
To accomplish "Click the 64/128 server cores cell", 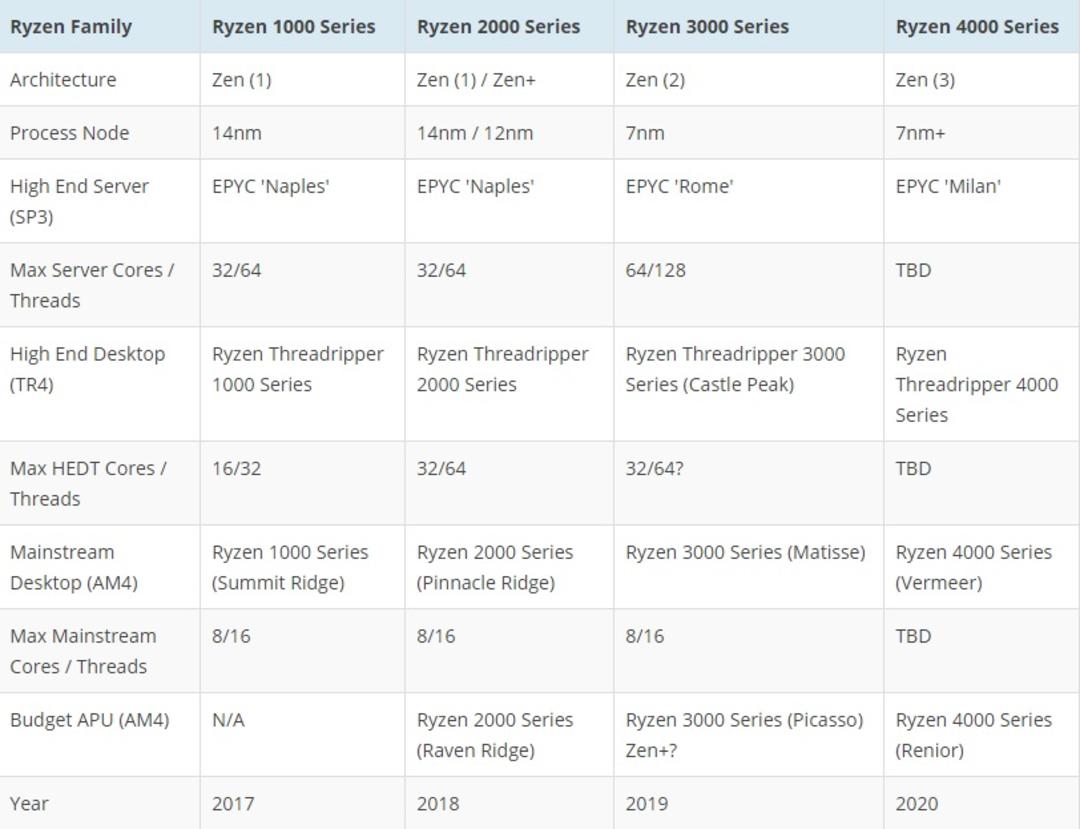I will (x=748, y=285).
